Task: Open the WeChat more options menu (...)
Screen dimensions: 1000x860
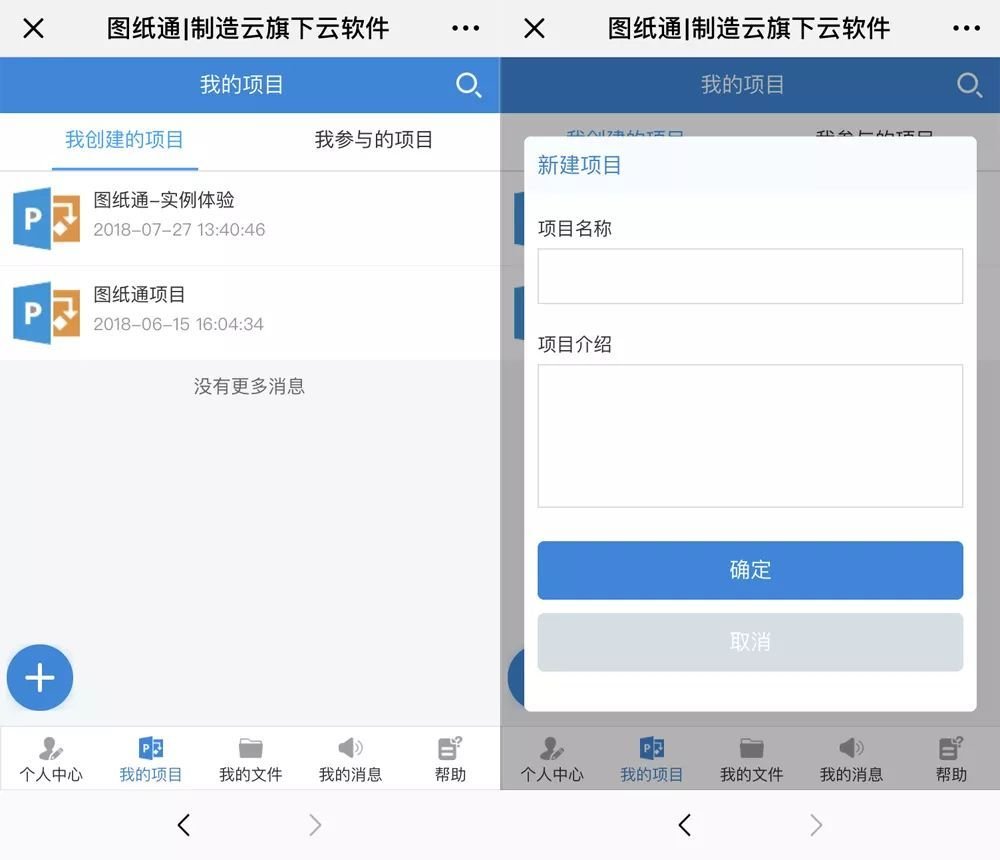Action: 465,27
